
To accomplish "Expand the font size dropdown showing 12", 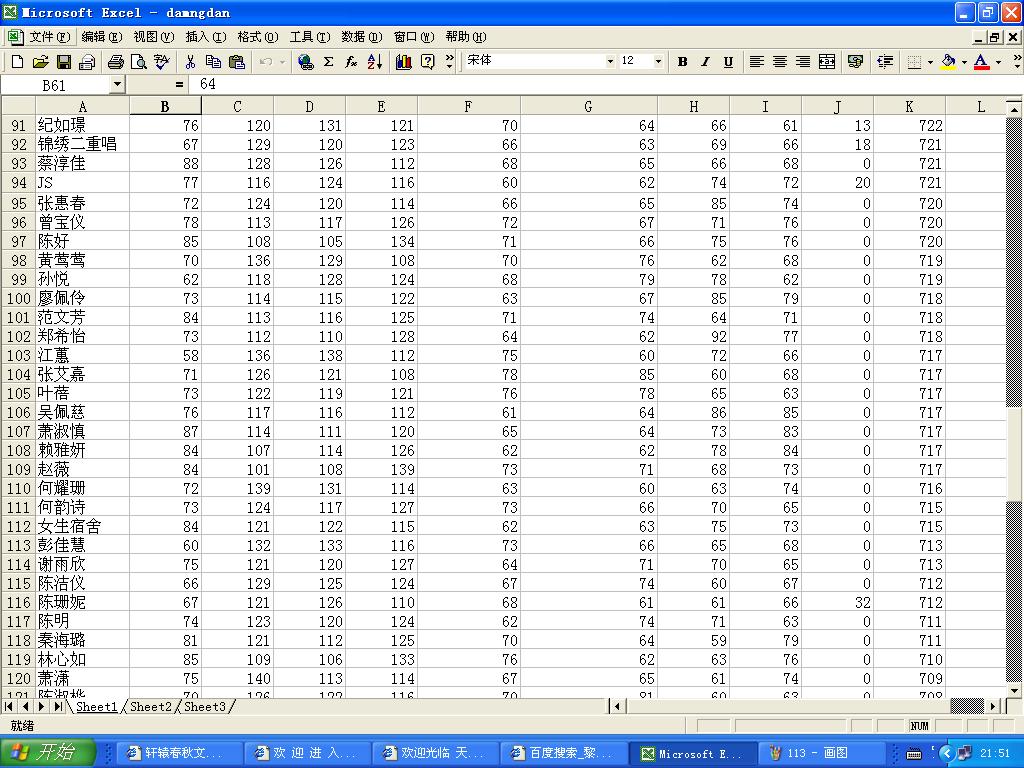I will coord(658,62).
